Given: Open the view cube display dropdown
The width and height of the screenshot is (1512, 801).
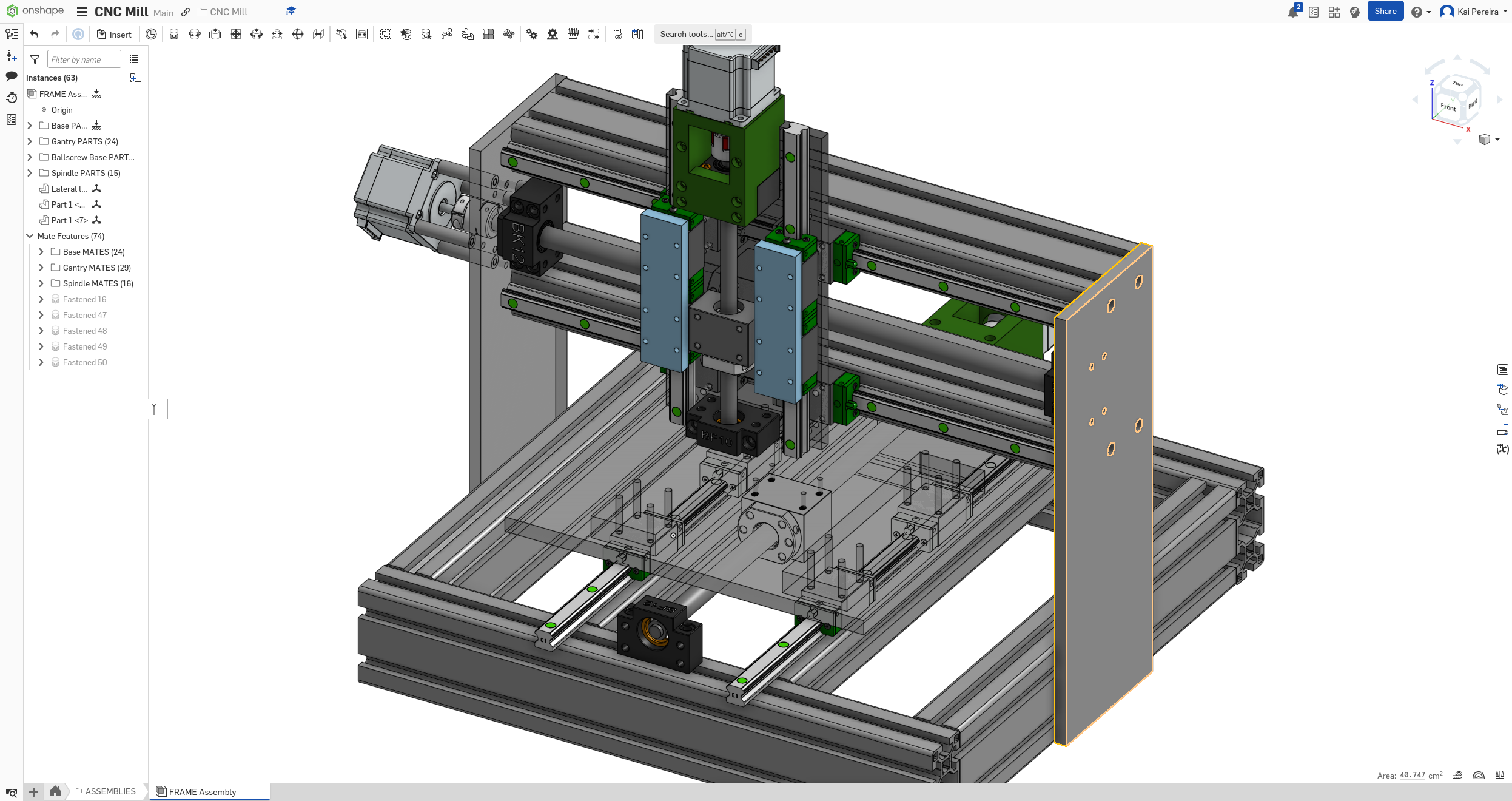Looking at the screenshot, I should [x=1497, y=140].
